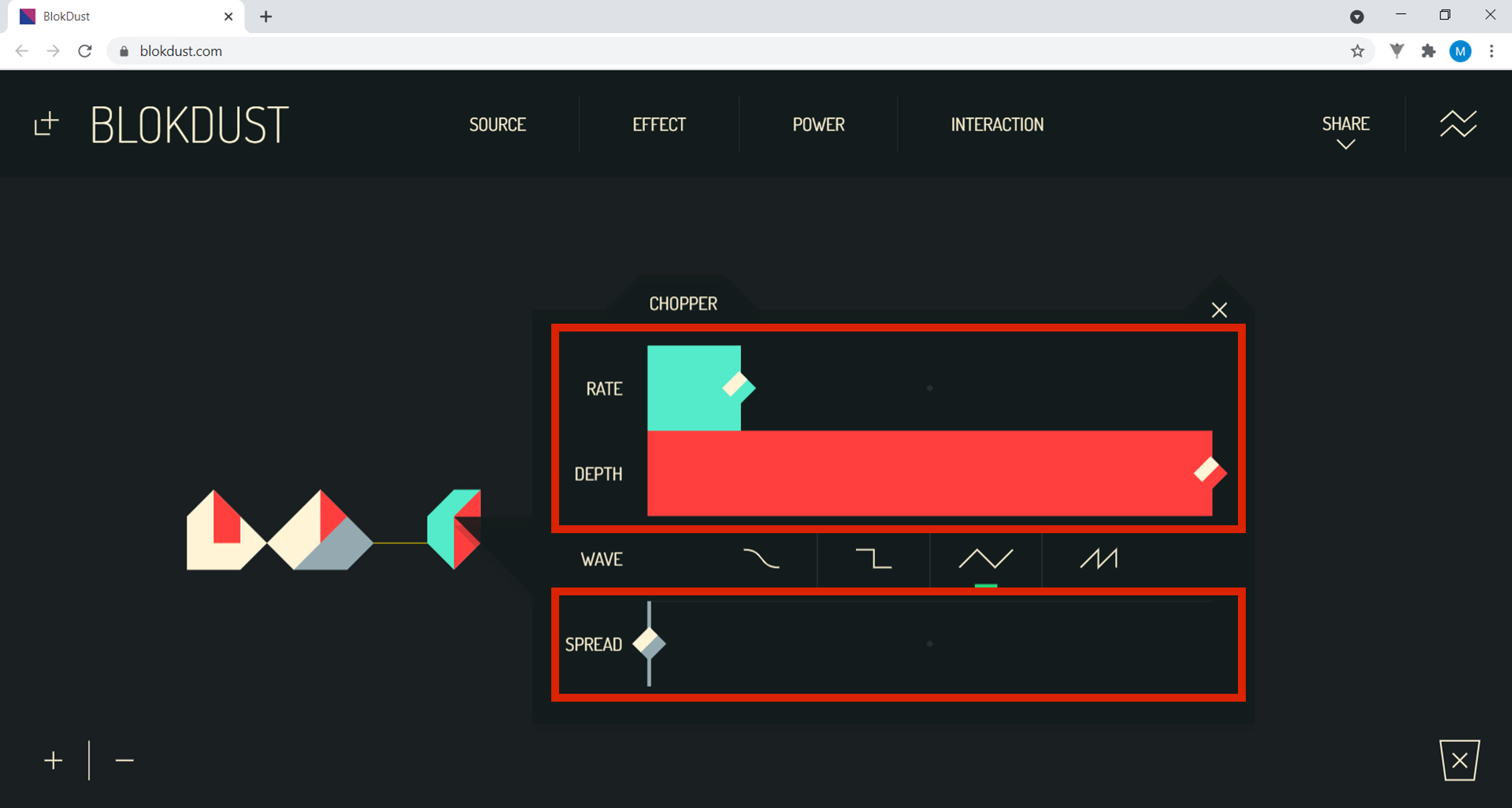Click the SPREAD slider diamond handle
The height and width of the screenshot is (808, 1512).
point(649,643)
